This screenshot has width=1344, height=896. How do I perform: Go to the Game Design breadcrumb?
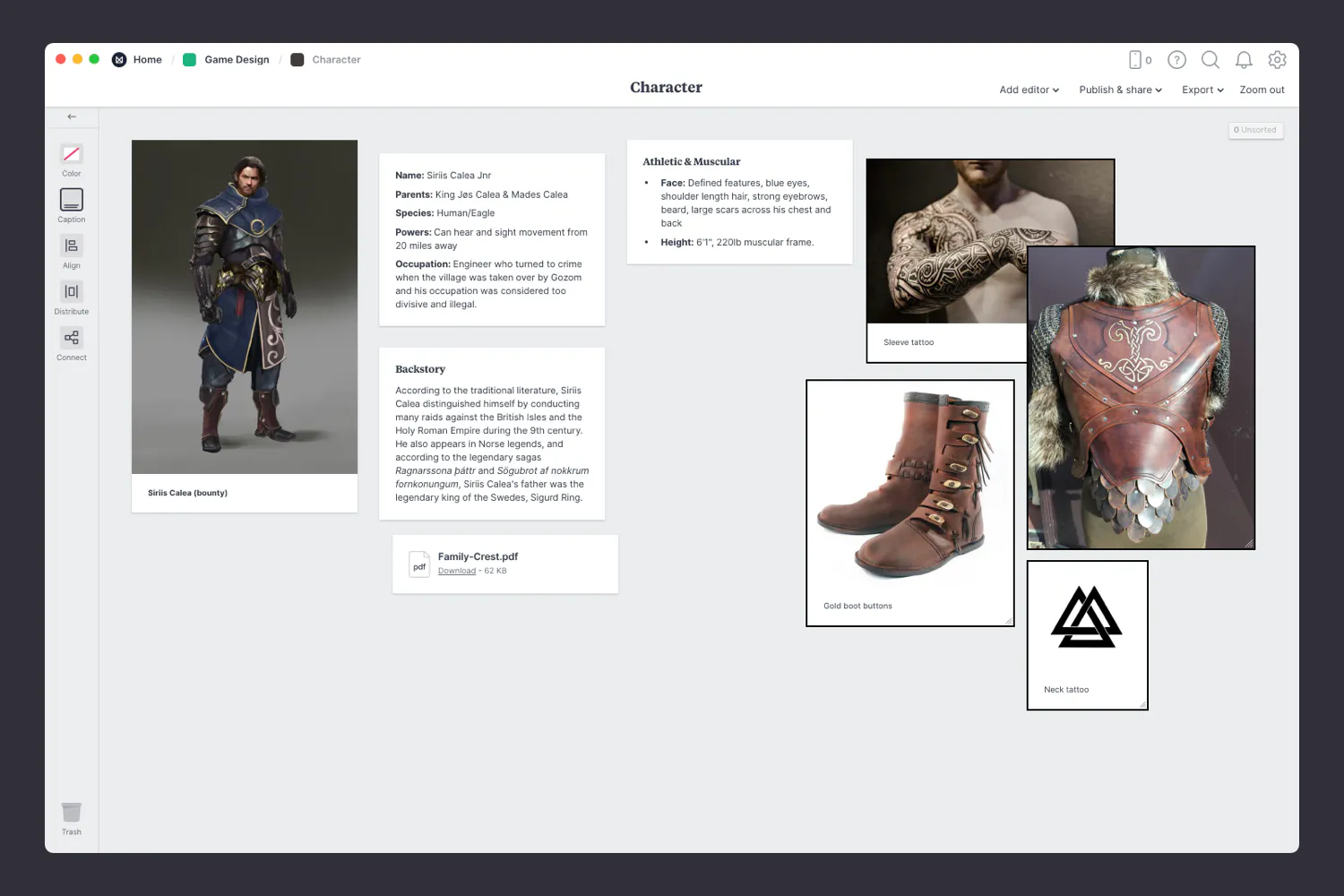click(236, 59)
